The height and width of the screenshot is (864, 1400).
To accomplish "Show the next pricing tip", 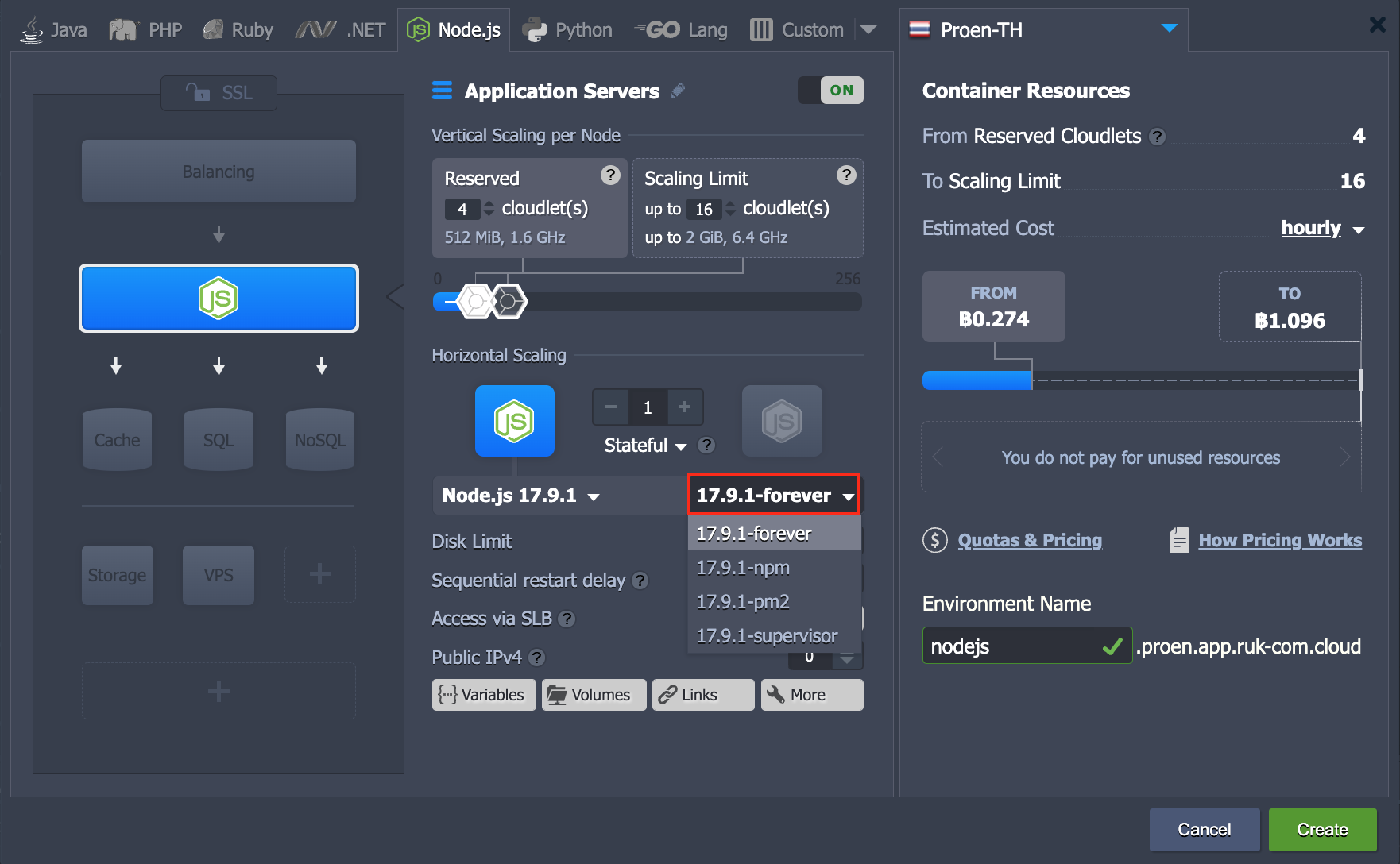I will (1344, 457).
